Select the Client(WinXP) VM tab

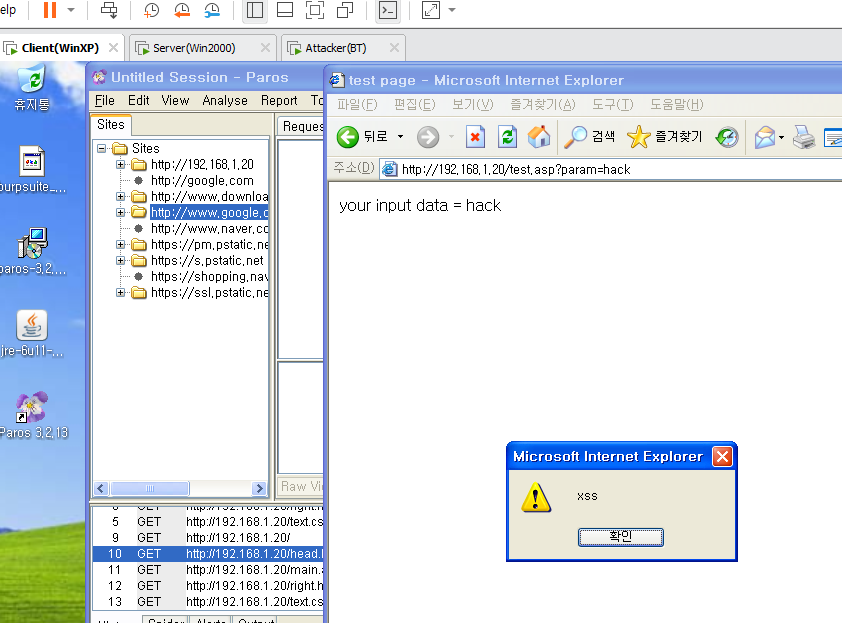coord(60,48)
